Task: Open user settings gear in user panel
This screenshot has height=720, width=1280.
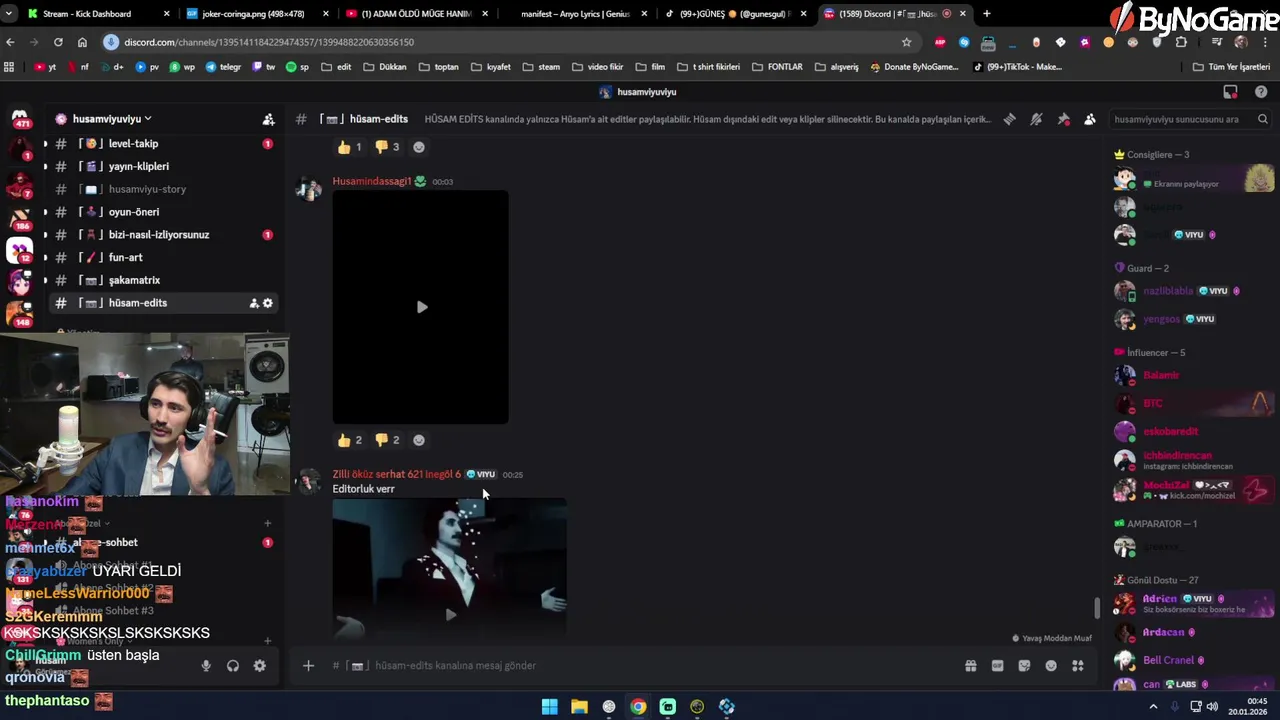Action: [x=260, y=666]
